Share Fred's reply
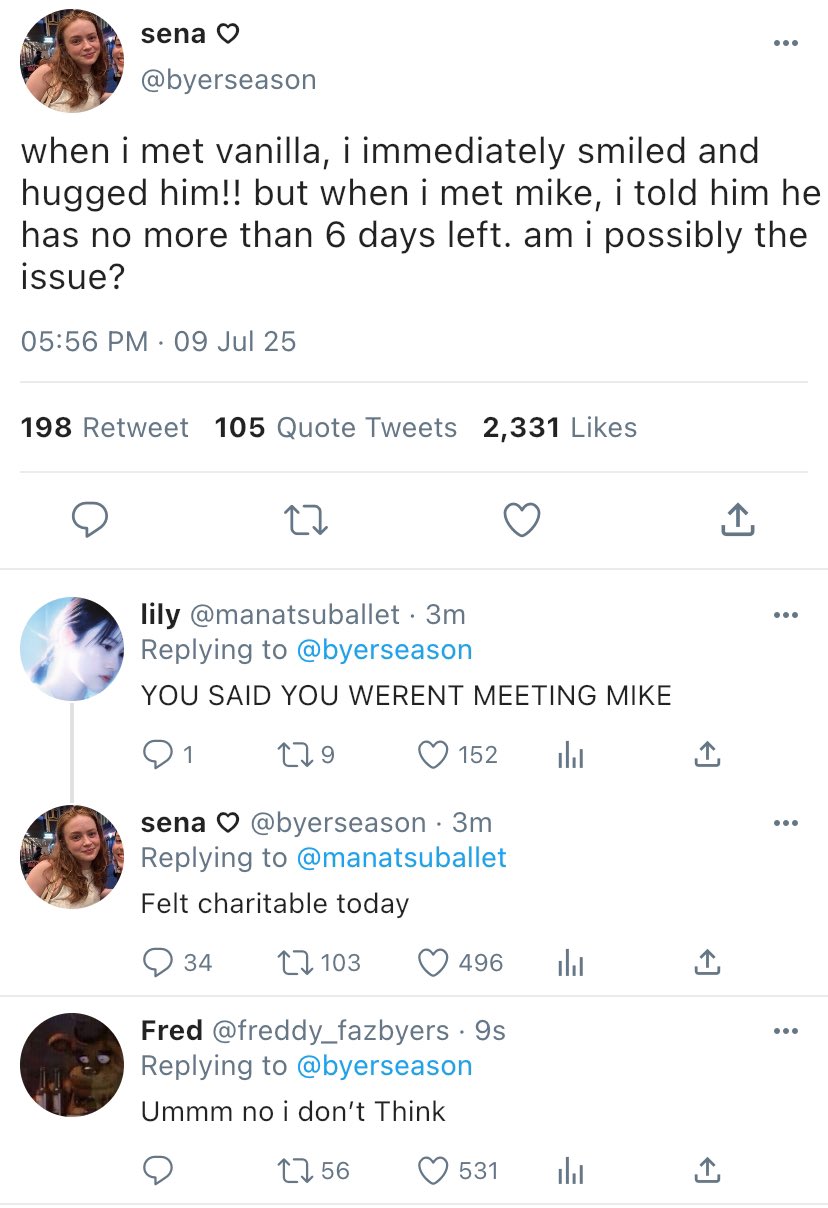The width and height of the screenshot is (828, 1208). (x=706, y=1170)
